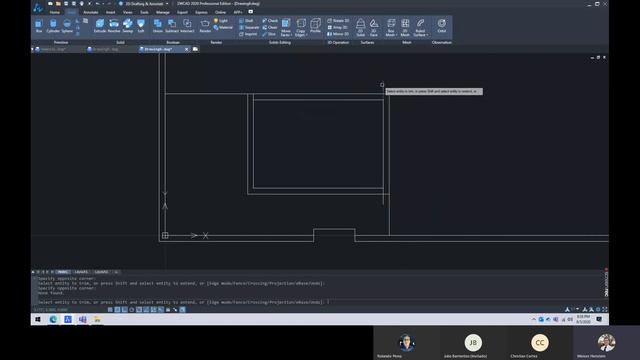
Task: Open the Express ribbon tab
Action: 201,12
